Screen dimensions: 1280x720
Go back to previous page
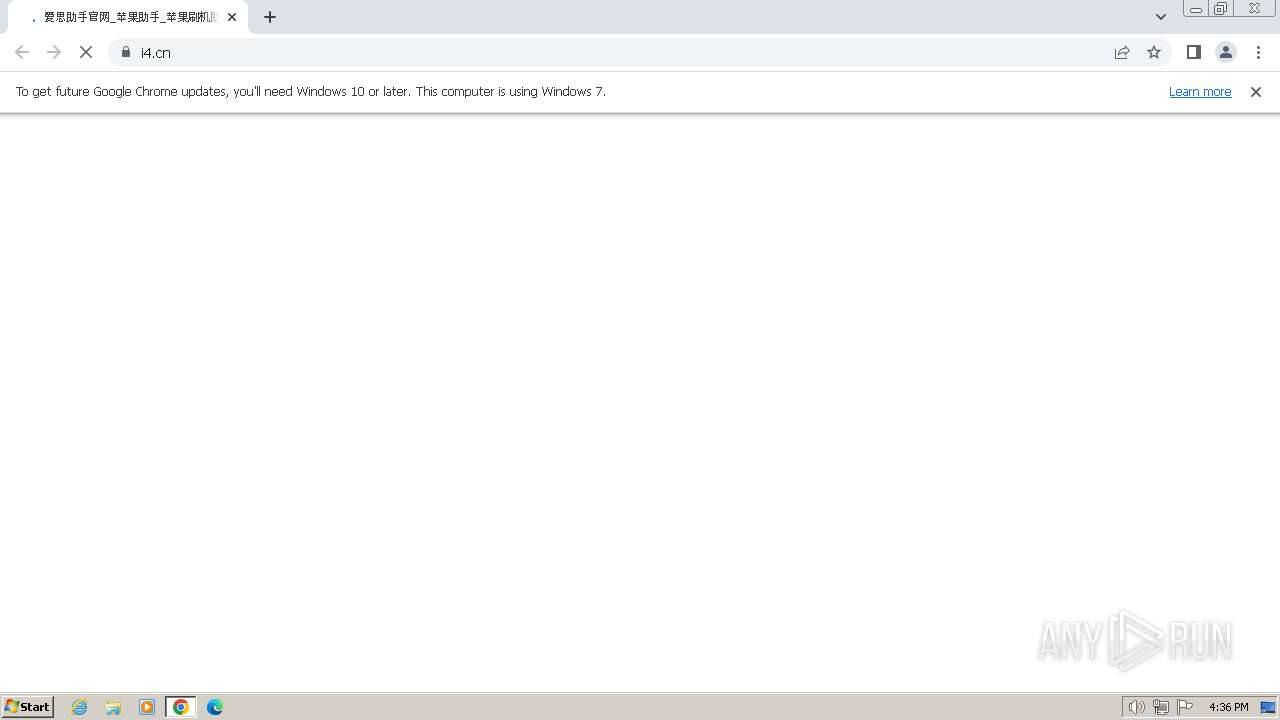tap(22, 52)
